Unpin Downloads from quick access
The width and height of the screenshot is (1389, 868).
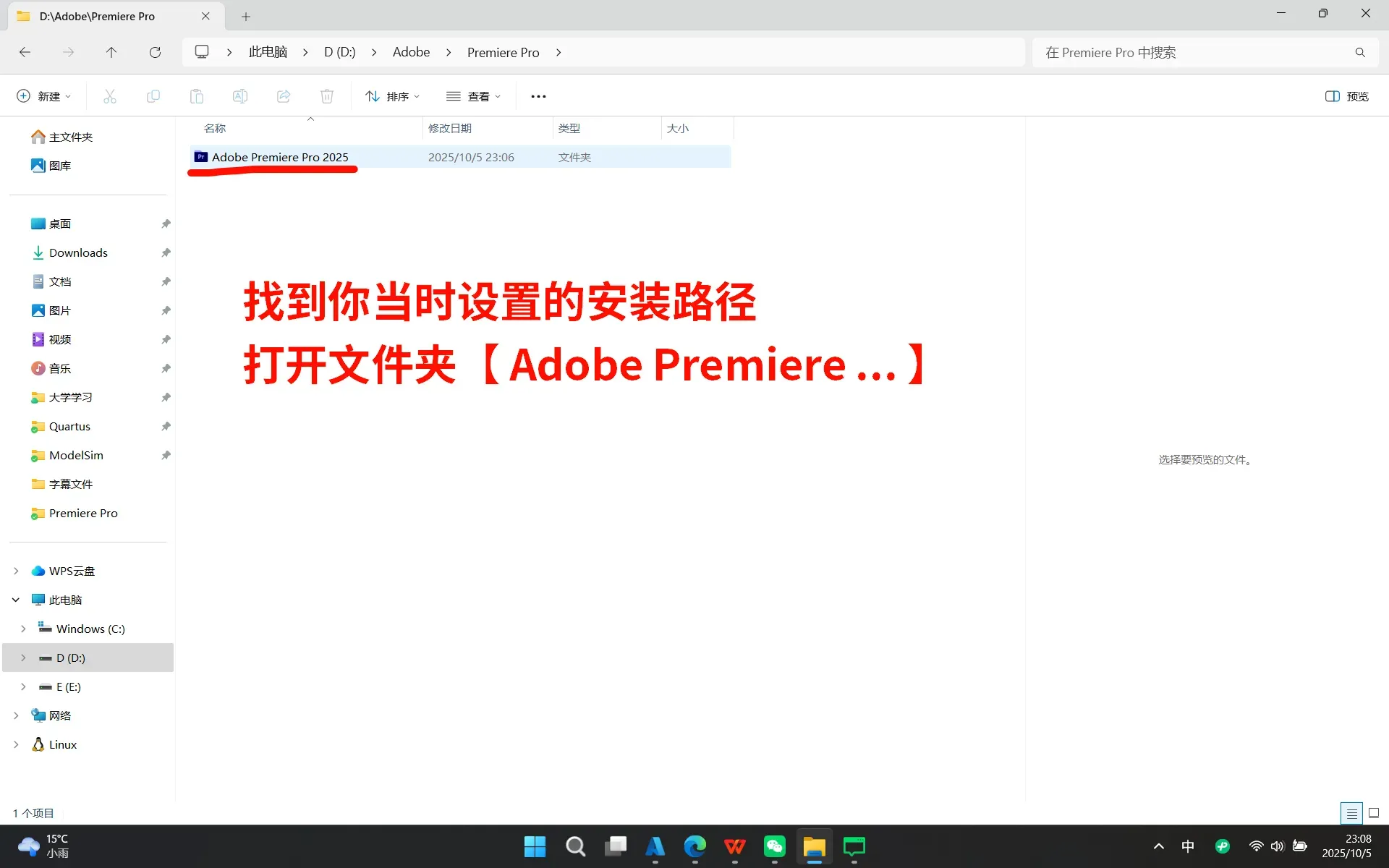(x=166, y=252)
